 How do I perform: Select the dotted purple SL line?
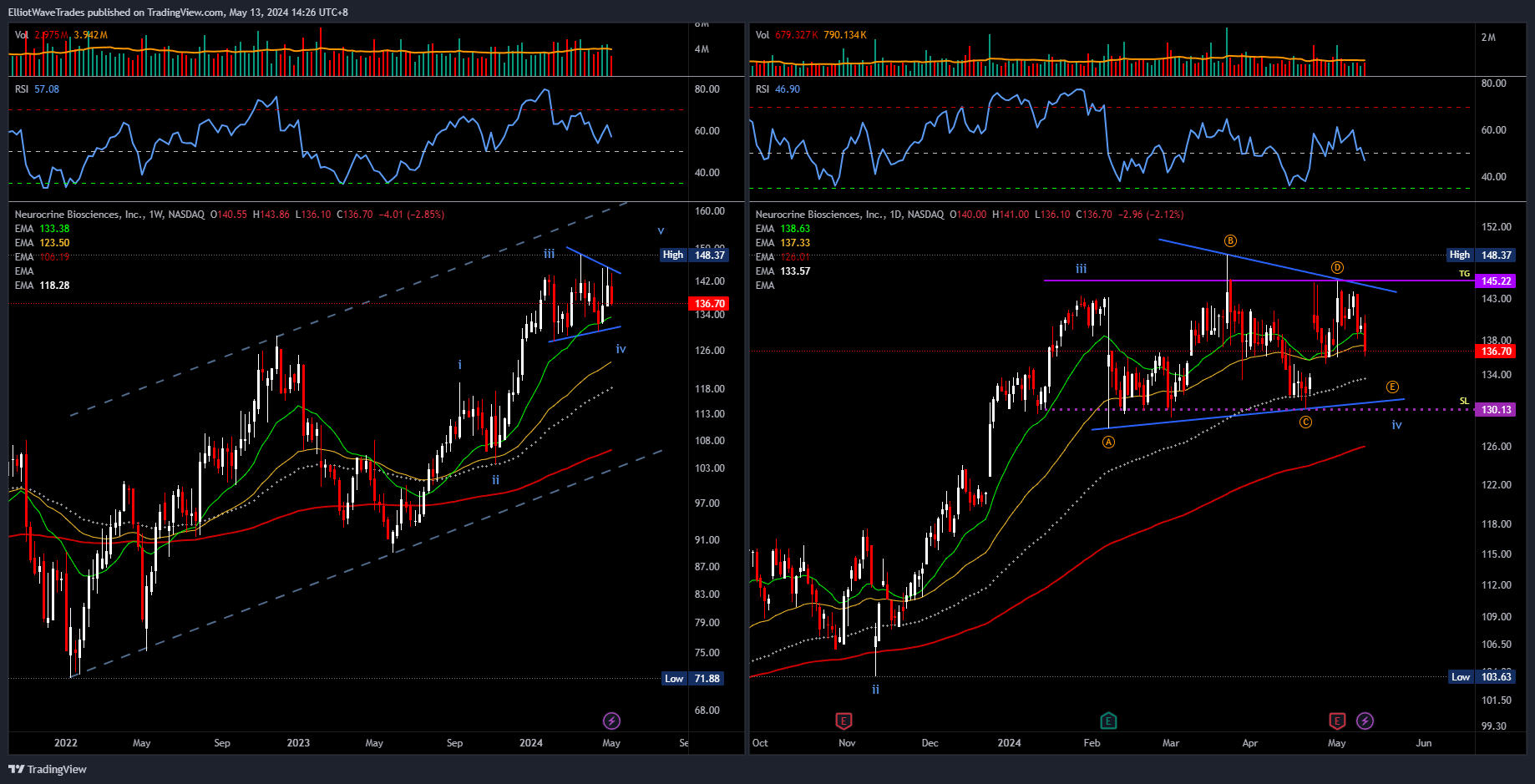pyautogui.click(x=1259, y=409)
